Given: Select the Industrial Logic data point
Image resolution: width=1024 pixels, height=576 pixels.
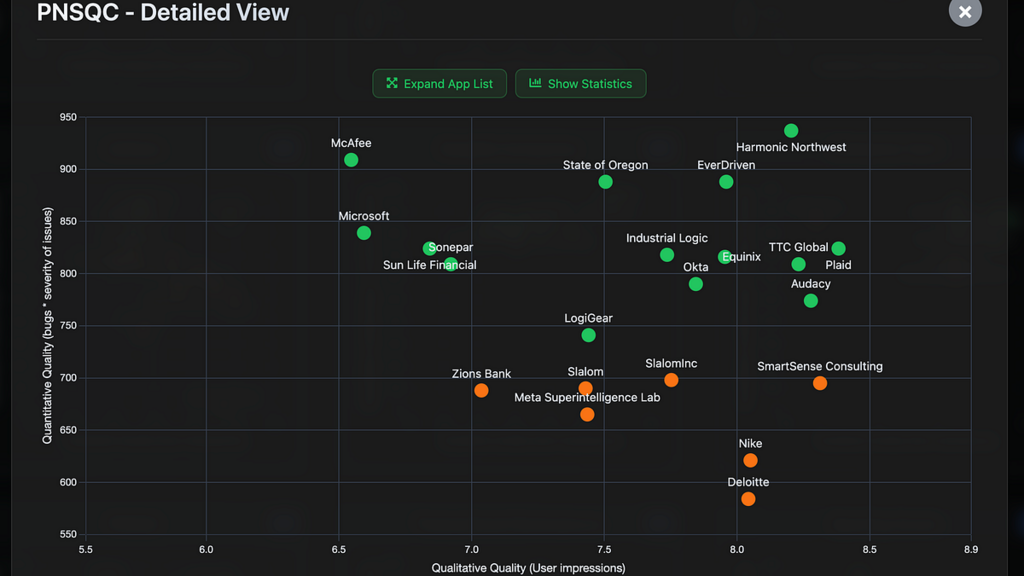Looking at the screenshot, I should [x=667, y=255].
